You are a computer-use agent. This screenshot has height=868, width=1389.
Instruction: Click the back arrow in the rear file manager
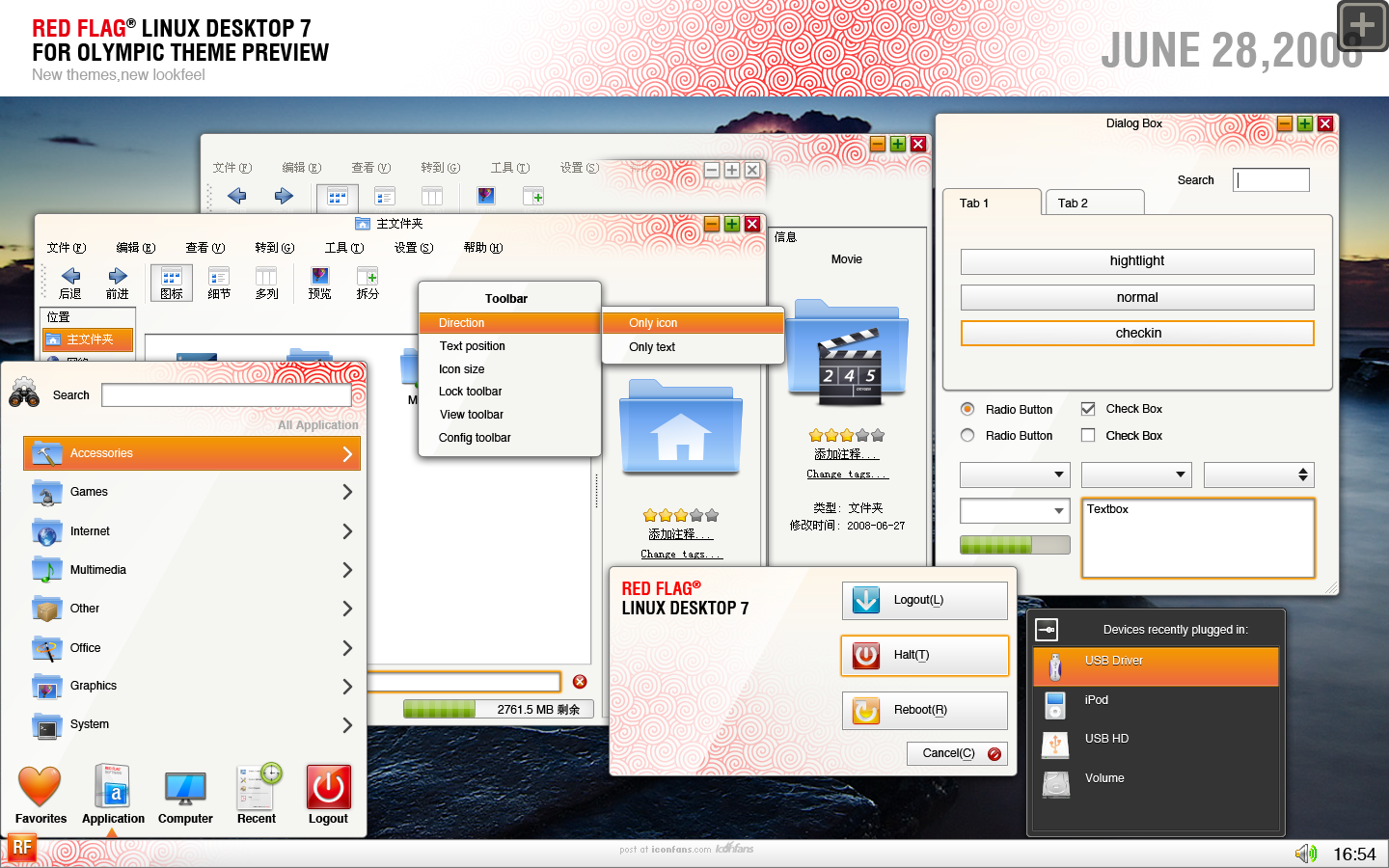pyautogui.click(x=236, y=196)
